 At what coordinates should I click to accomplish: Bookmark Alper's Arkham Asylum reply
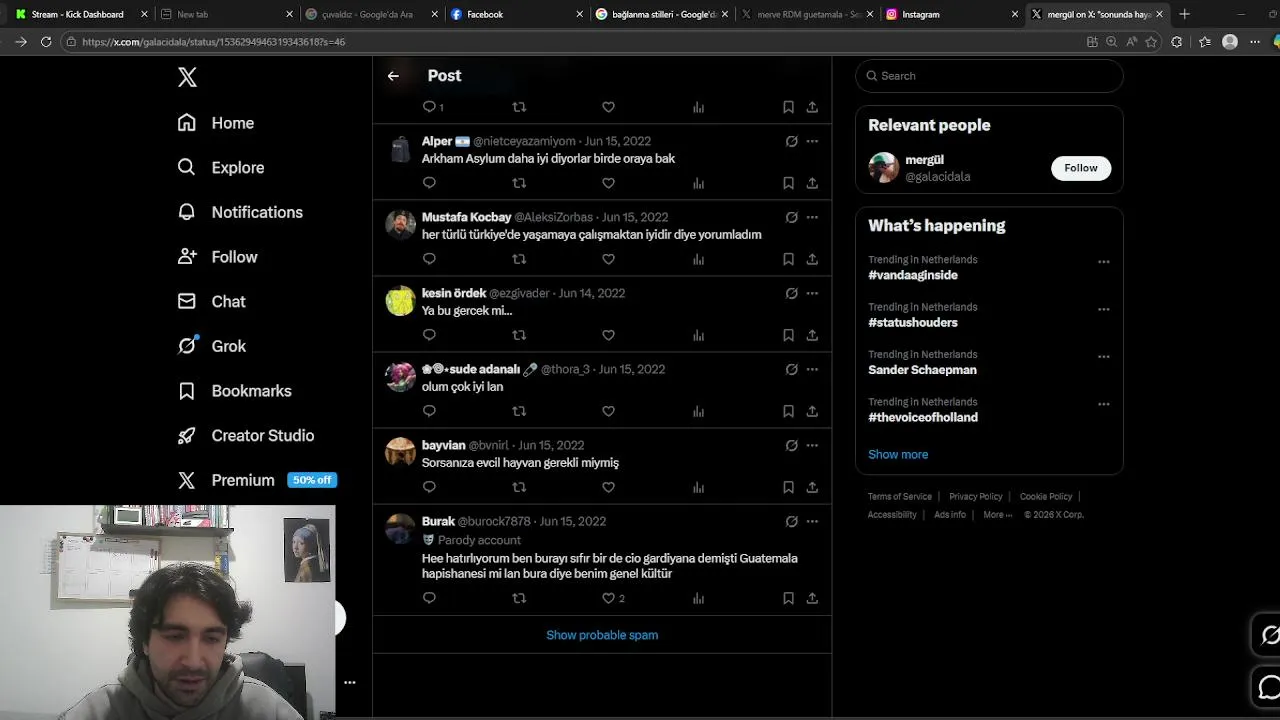[788, 183]
